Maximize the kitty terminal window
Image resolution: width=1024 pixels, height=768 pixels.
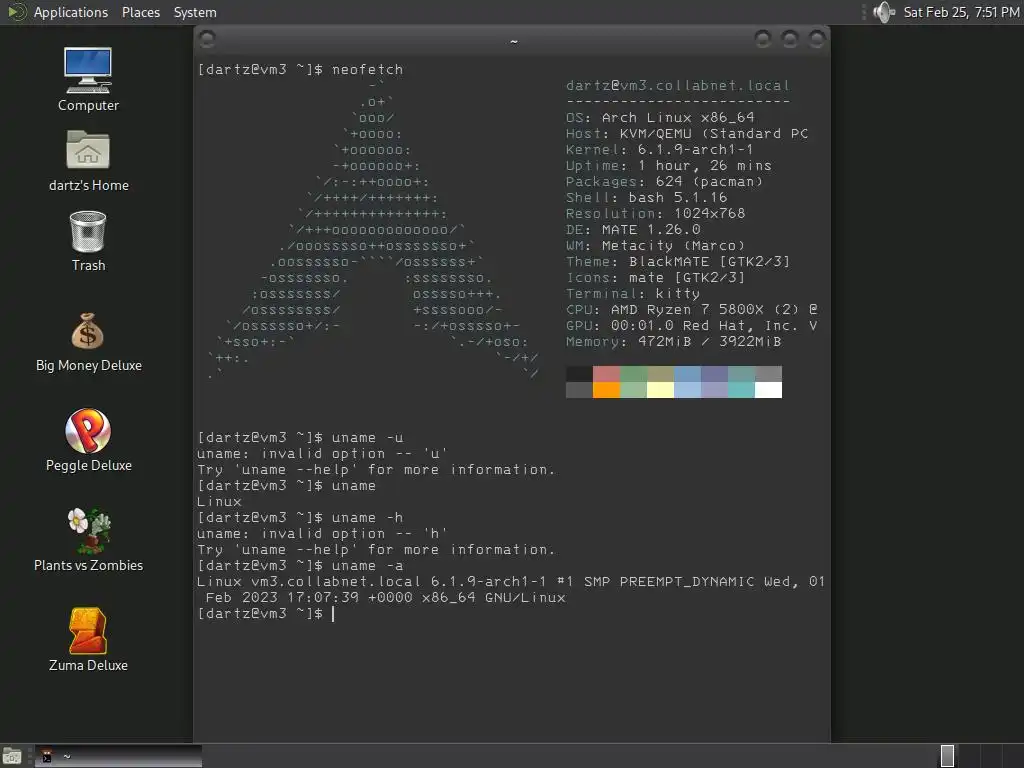[x=790, y=39]
